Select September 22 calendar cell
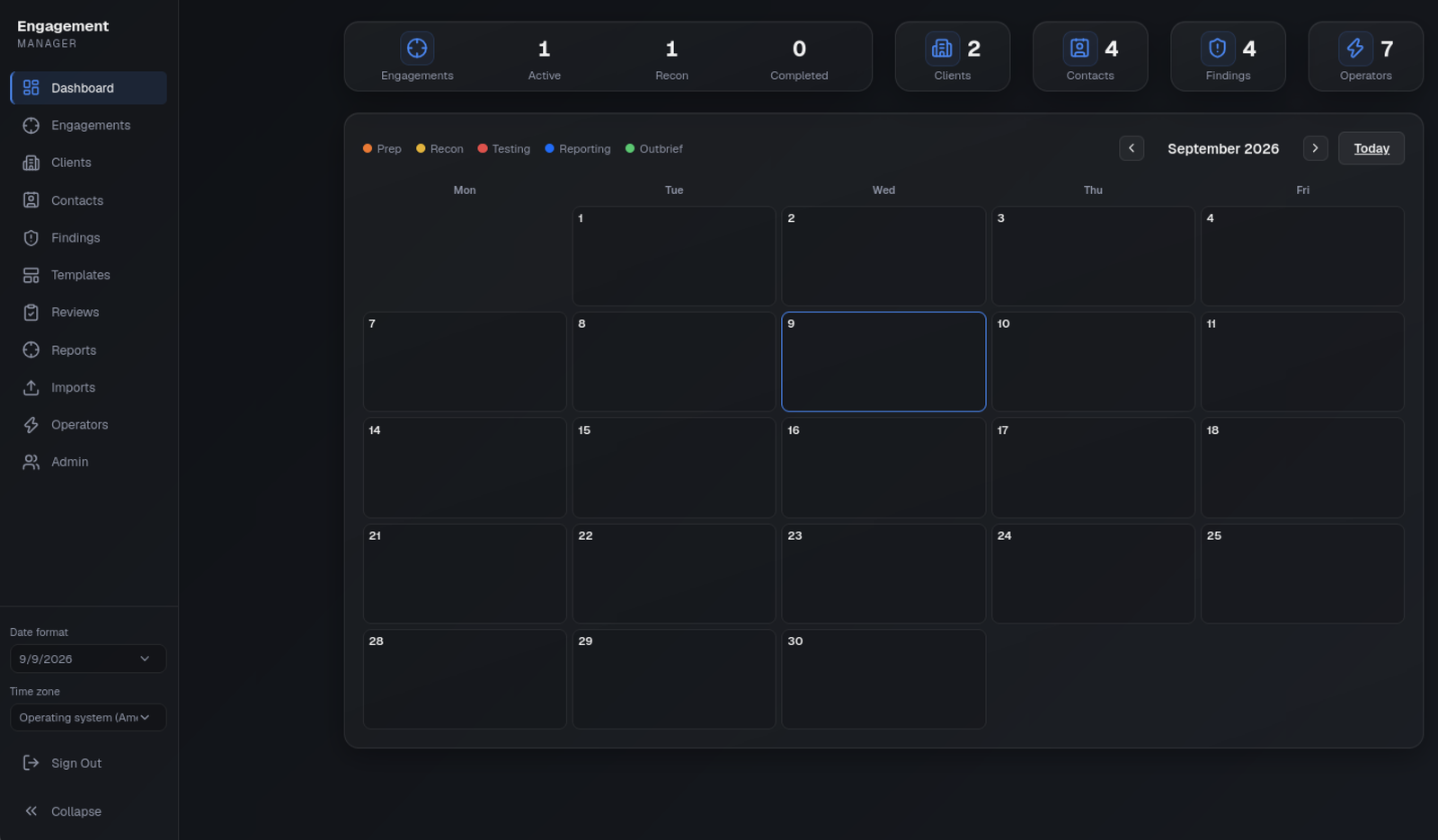1438x840 pixels. pos(674,573)
